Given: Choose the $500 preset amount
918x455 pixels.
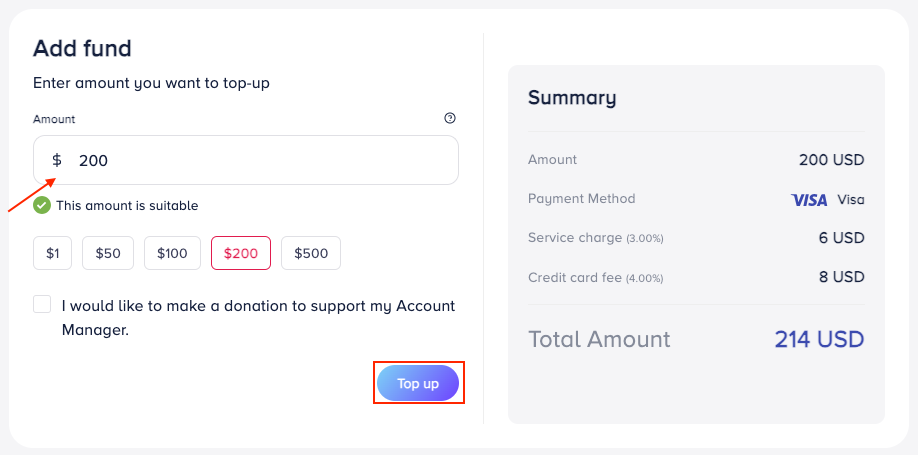Looking at the screenshot, I should tap(311, 253).
